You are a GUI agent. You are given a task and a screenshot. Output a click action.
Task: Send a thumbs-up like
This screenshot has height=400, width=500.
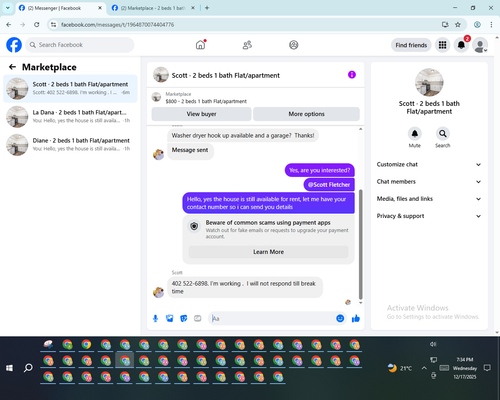click(356, 318)
